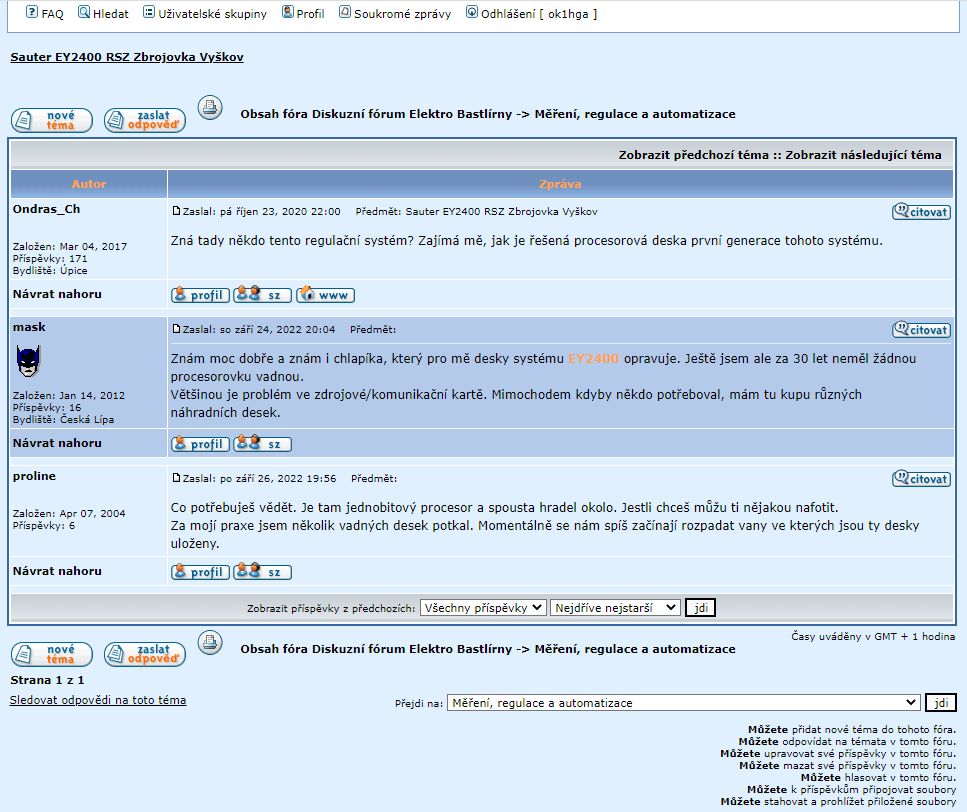Click 'Zobrazit následující téma' link
The height and width of the screenshot is (812, 967).
863,155
